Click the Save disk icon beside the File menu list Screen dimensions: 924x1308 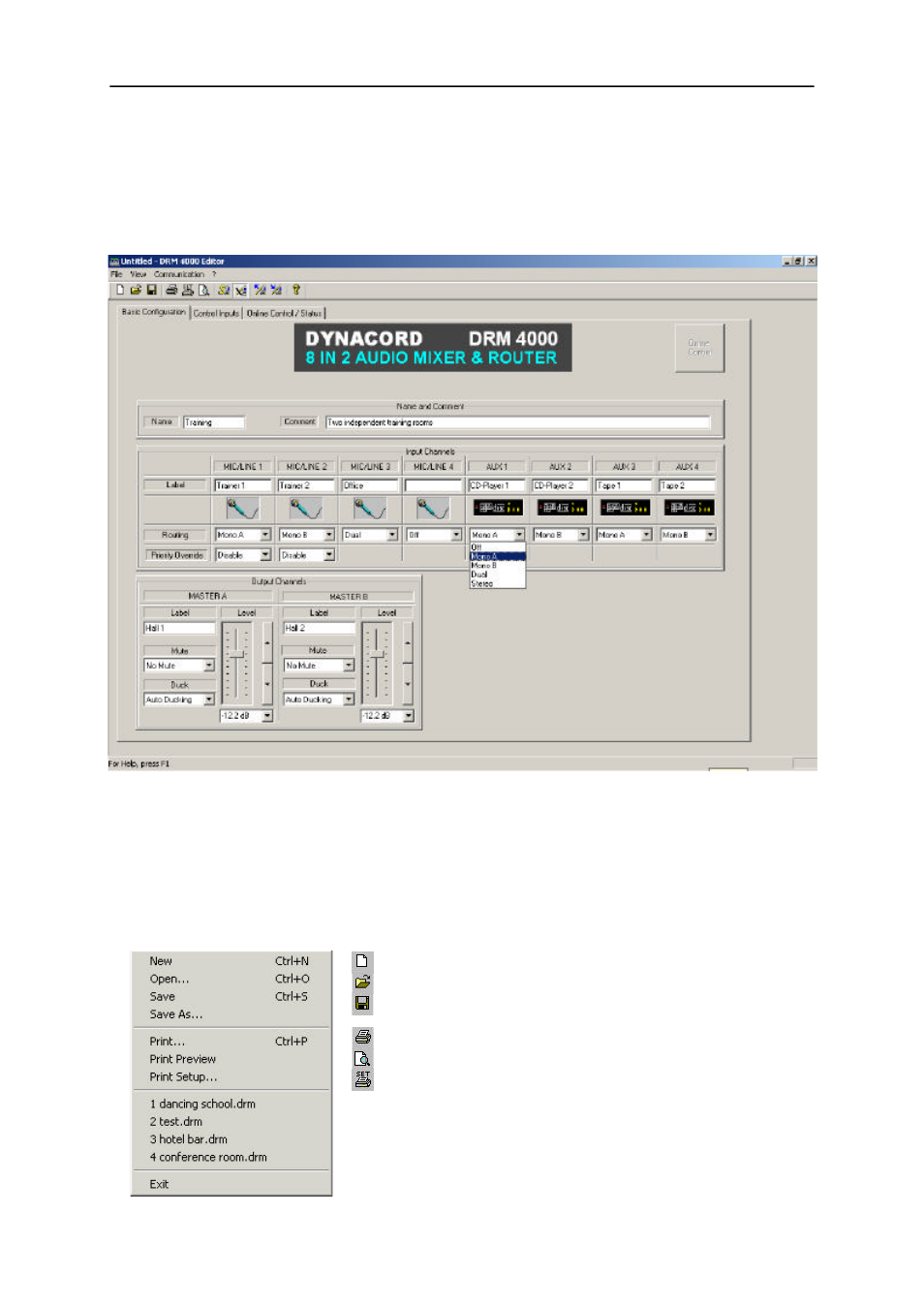click(362, 1003)
